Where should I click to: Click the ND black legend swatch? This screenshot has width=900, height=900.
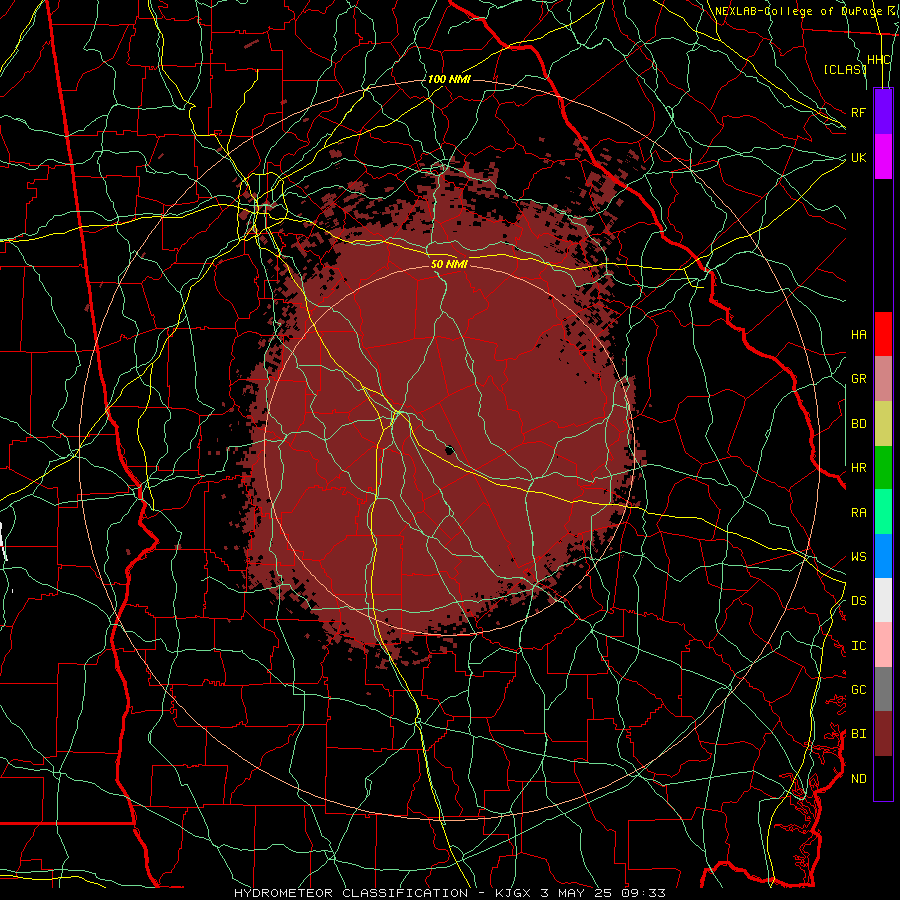point(883,778)
